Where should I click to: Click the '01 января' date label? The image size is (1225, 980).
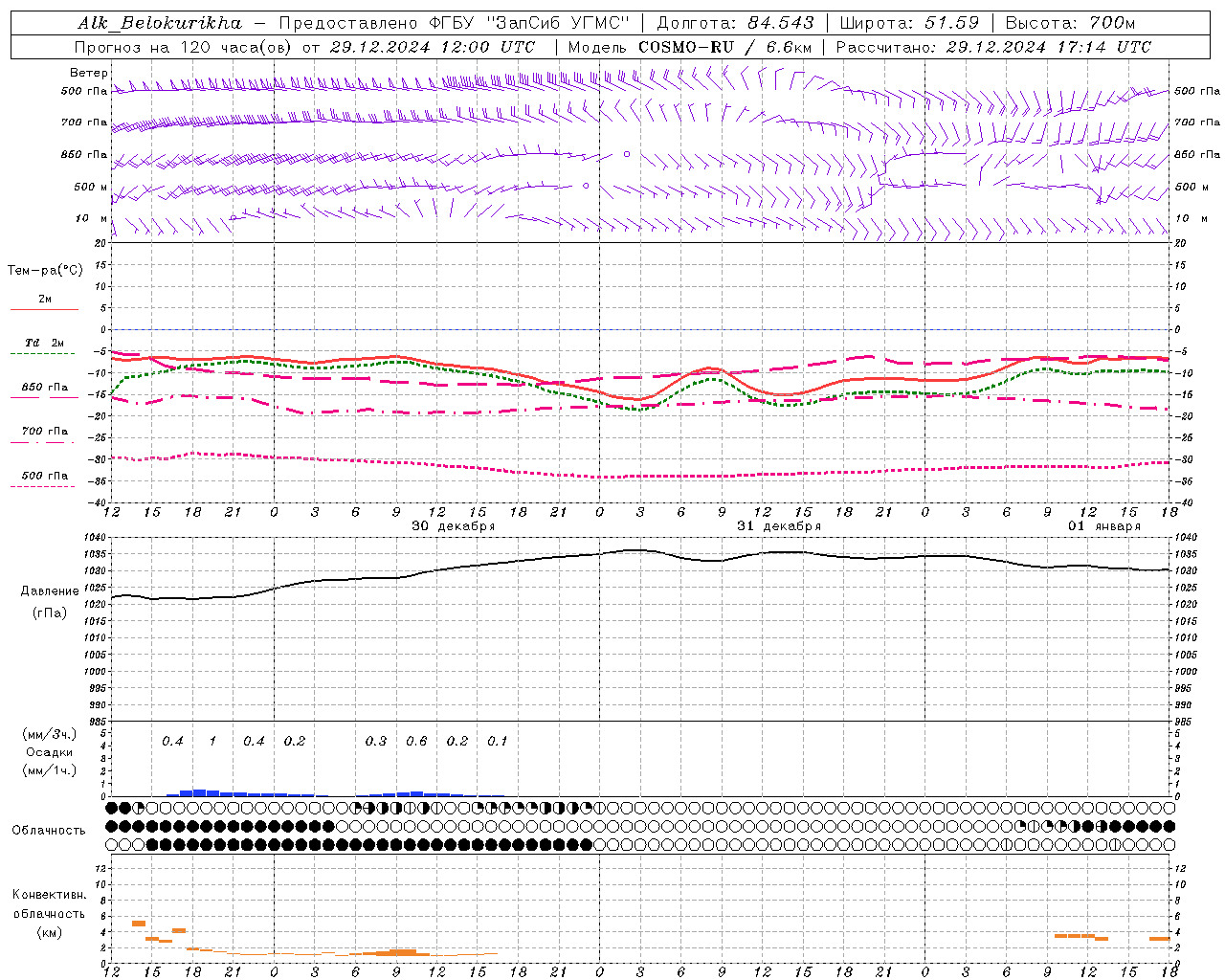[1104, 526]
